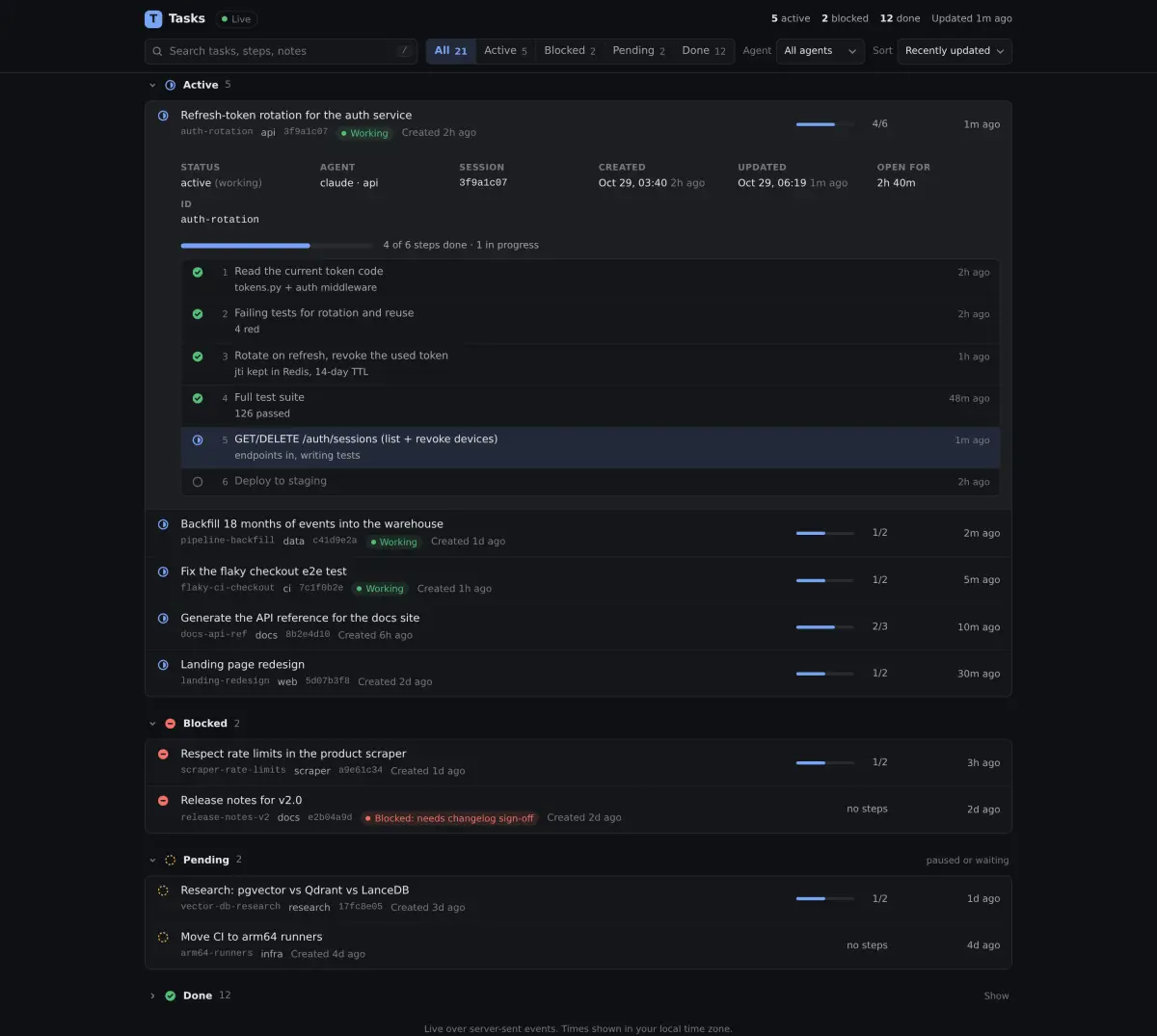Click the search tasks input field
The width and height of the screenshot is (1157, 1036).
coord(281,51)
